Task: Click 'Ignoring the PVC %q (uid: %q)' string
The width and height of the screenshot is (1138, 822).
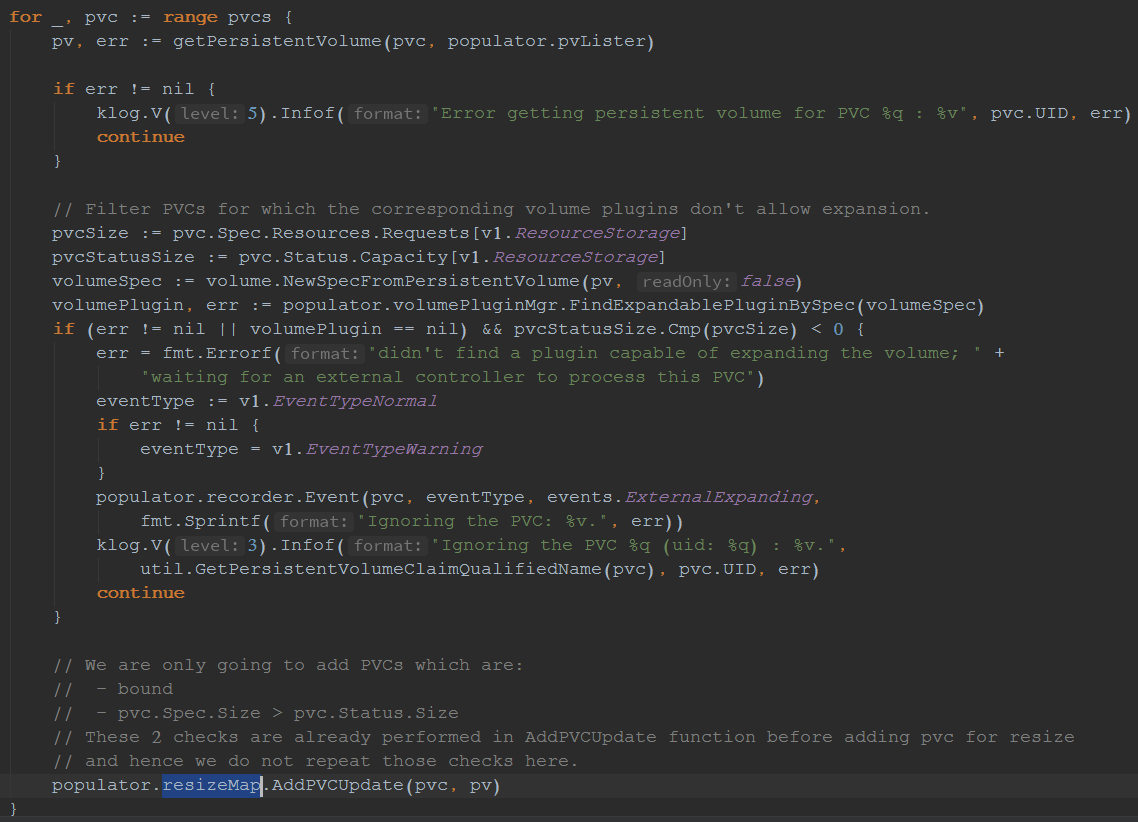Action: (x=635, y=546)
